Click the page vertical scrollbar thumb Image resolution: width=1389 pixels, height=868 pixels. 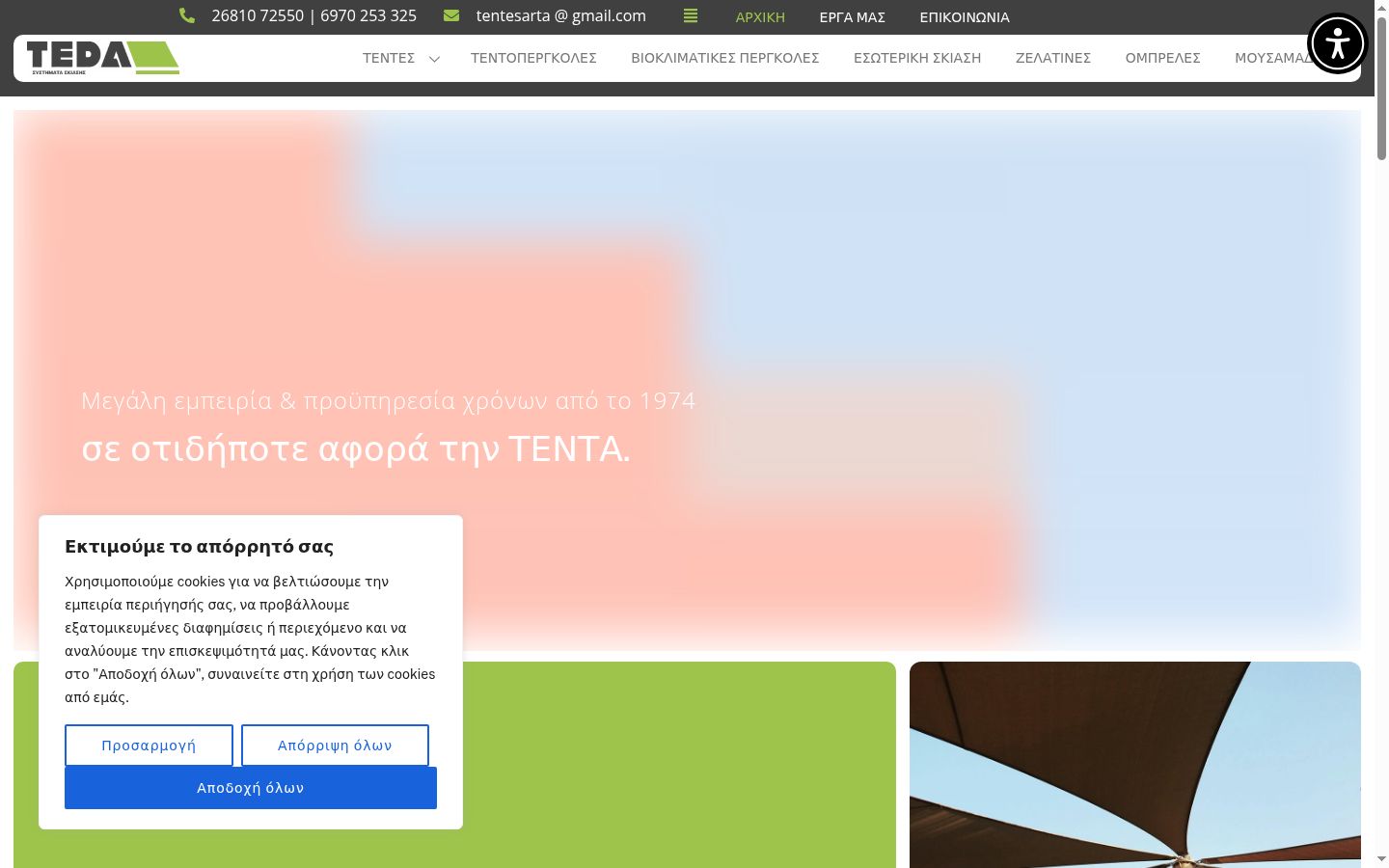pyautogui.click(x=1381, y=87)
